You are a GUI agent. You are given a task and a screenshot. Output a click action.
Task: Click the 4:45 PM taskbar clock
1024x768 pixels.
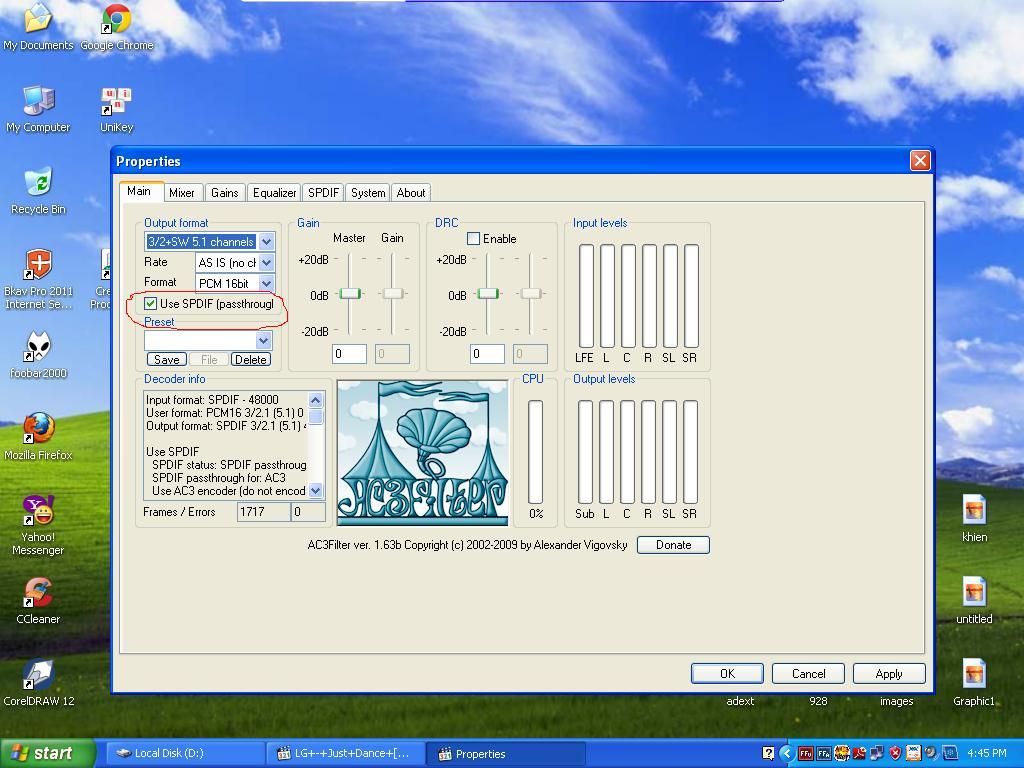987,753
